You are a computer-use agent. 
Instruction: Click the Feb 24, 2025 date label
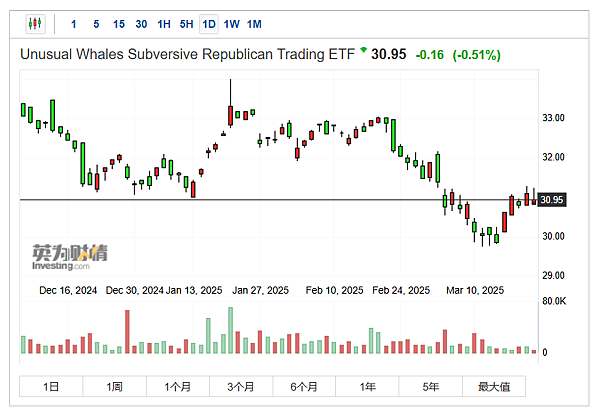(401, 290)
